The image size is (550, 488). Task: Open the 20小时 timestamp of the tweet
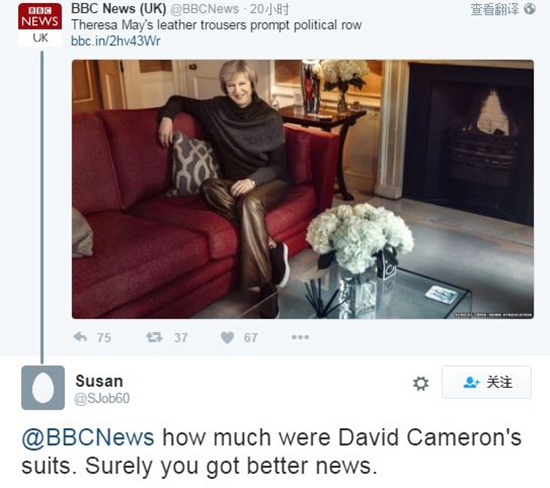click(270, 9)
